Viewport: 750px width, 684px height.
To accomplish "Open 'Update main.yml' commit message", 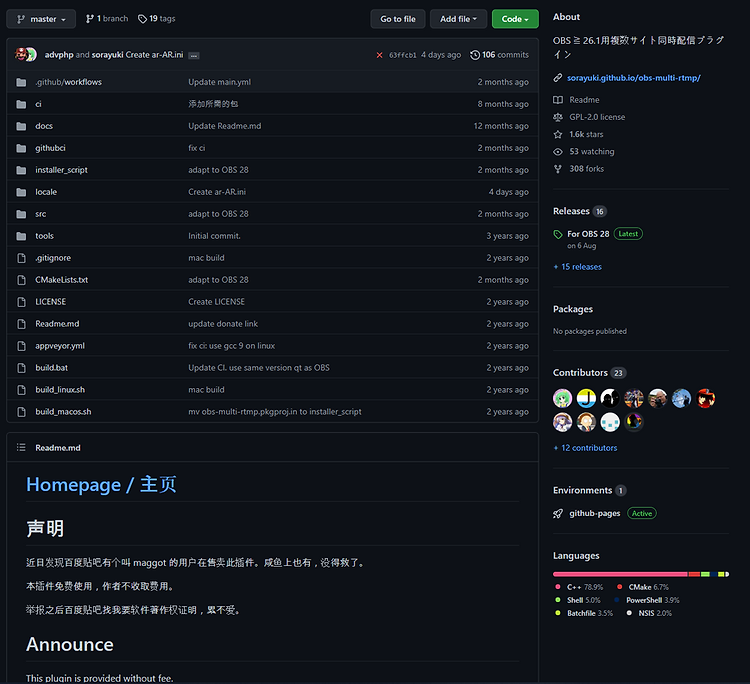I will pos(220,82).
